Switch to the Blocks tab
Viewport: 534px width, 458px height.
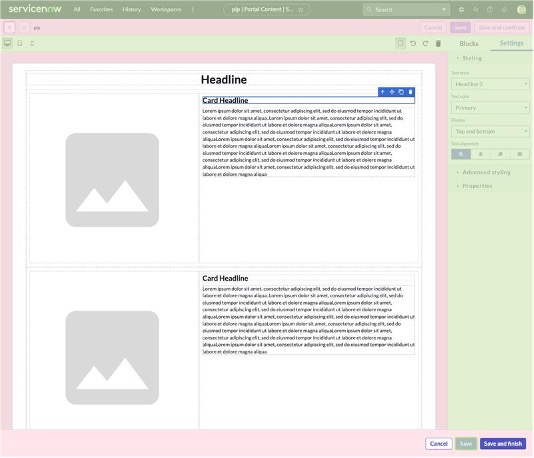click(x=469, y=44)
